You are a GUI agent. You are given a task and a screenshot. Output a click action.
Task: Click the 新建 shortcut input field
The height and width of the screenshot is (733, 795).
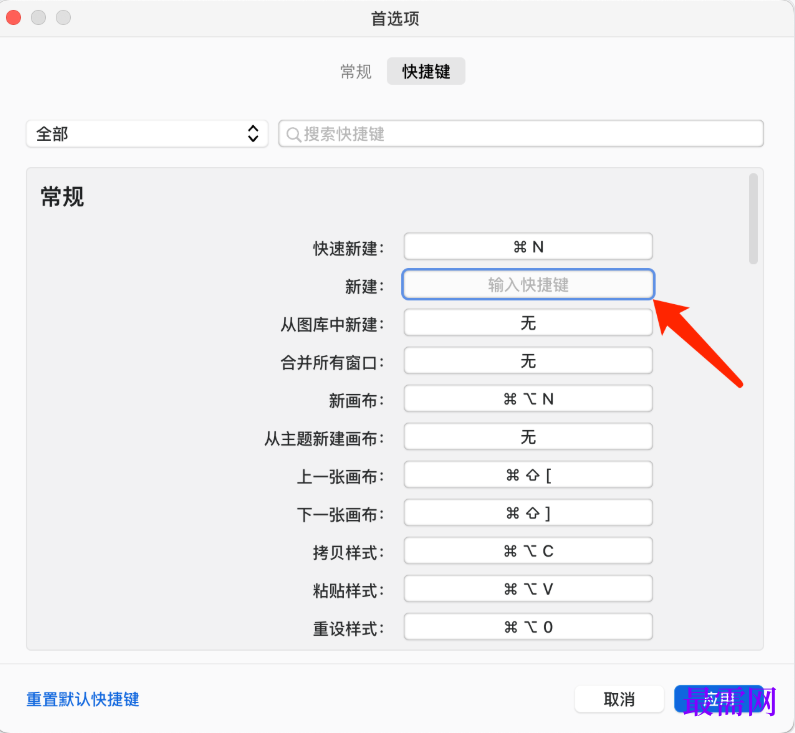pos(528,284)
